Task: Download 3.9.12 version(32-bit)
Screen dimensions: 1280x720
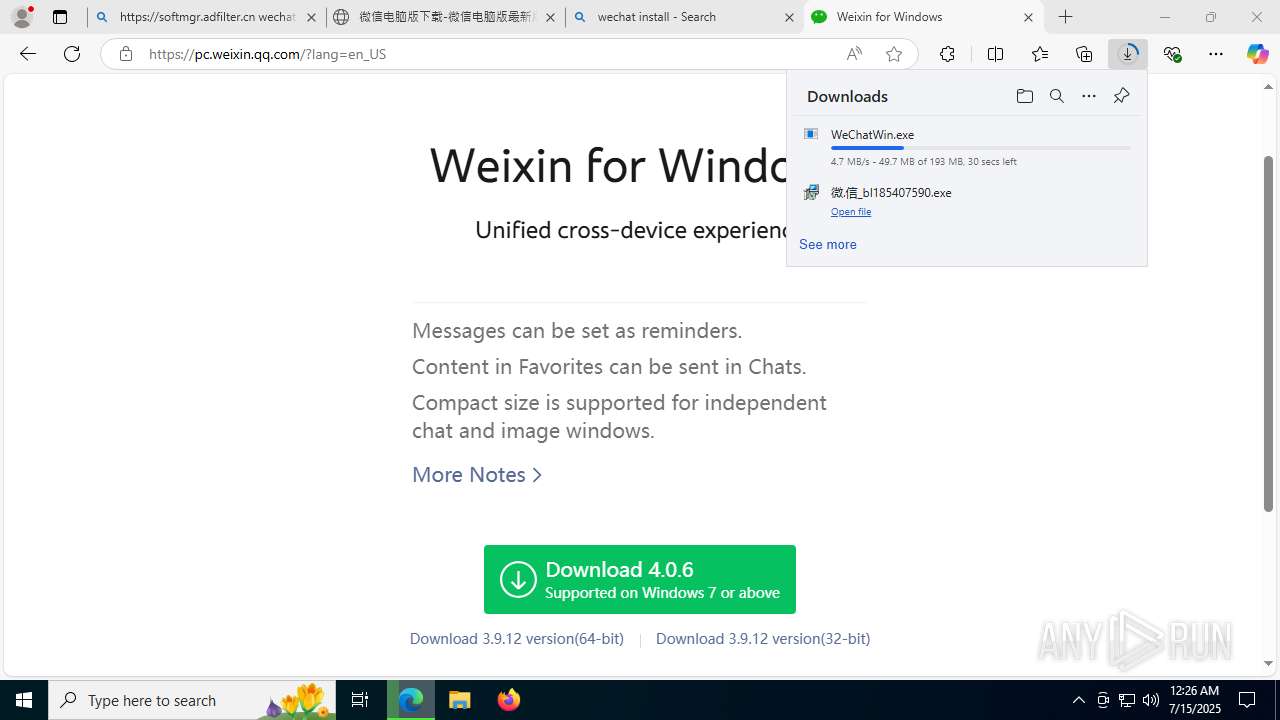Action: point(763,638)
